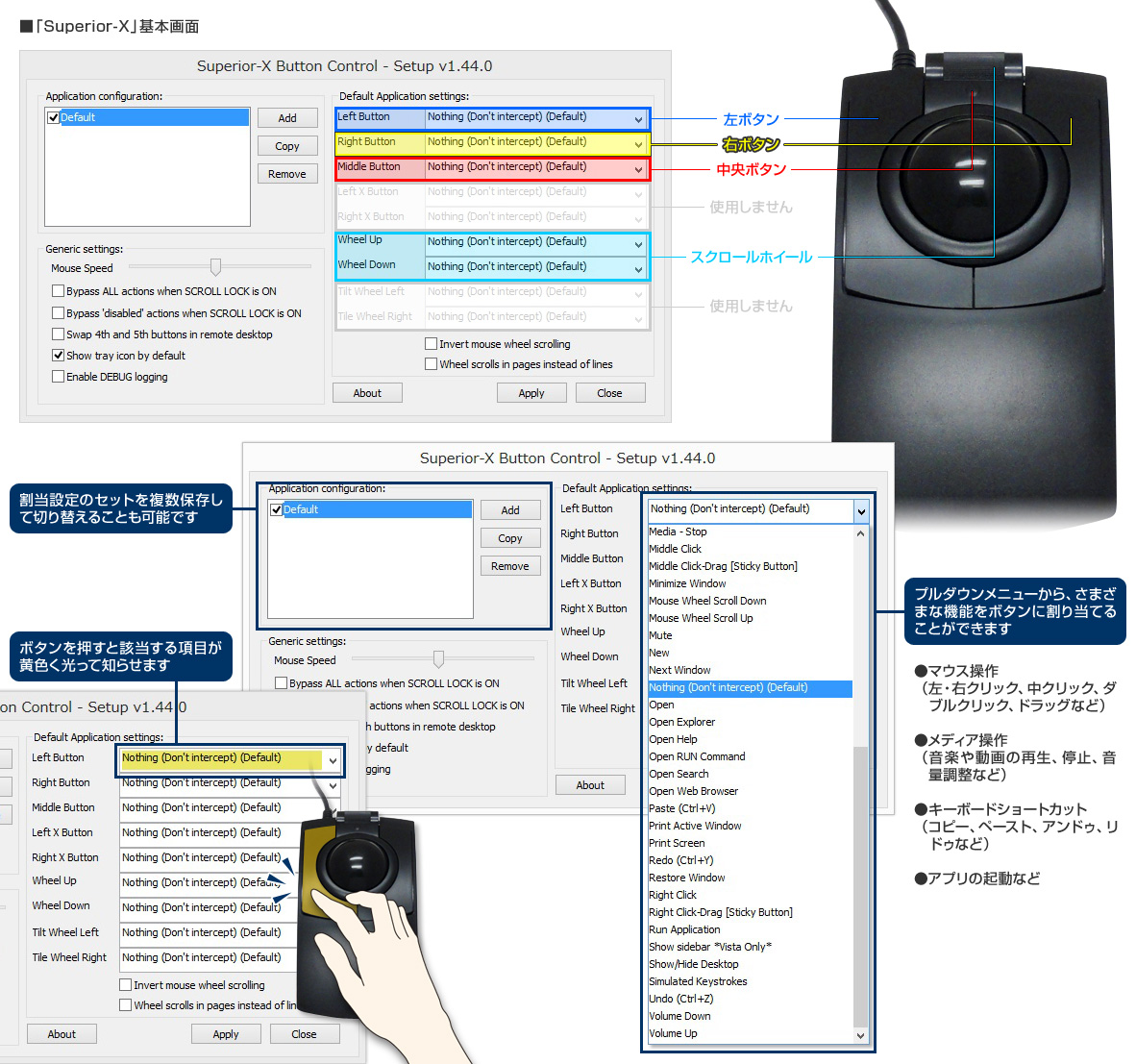1136x1064 pixels.
Task: Tick Wheel scrolls in pages in lower-left window
Action: pyautogui.click(x=125, y=1005)
